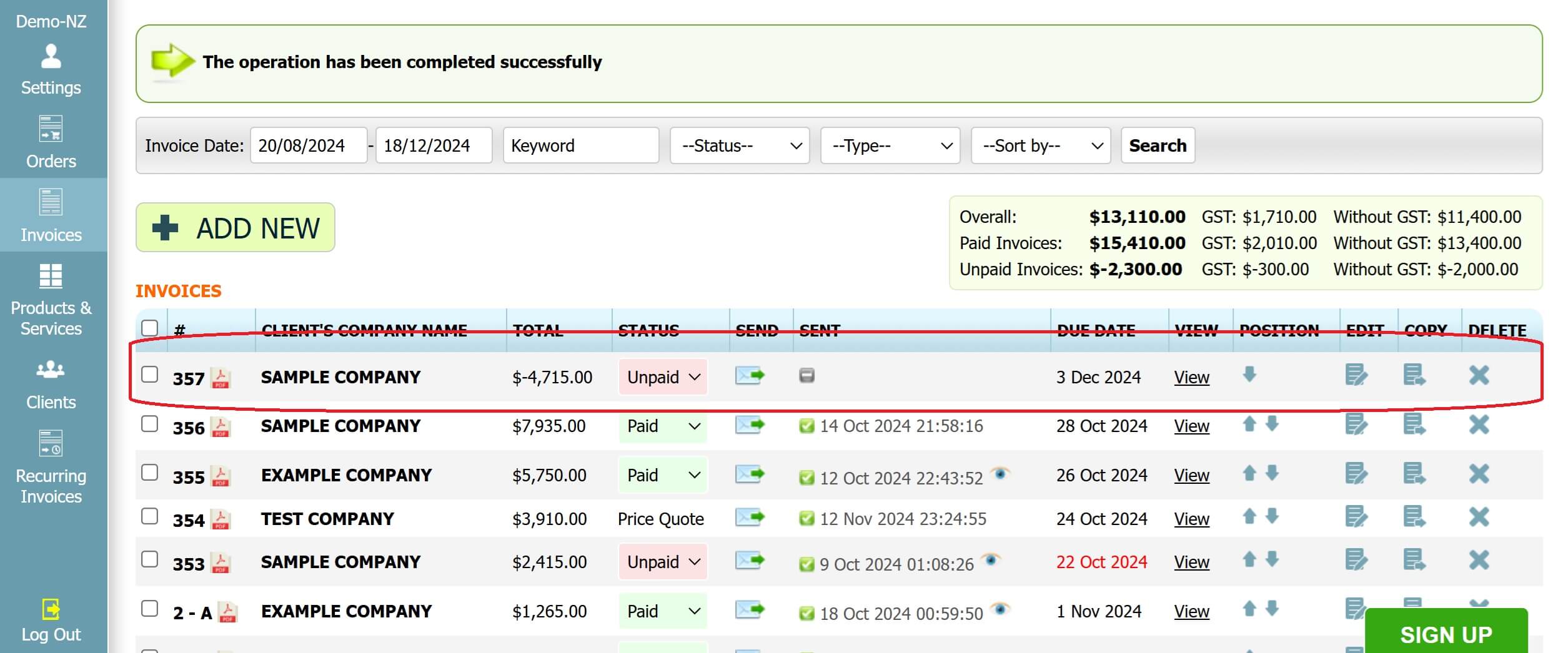Open the --Sort by-- dropdown
Viewport: 1568px width, 653px height.
[x=1040, y=145]
